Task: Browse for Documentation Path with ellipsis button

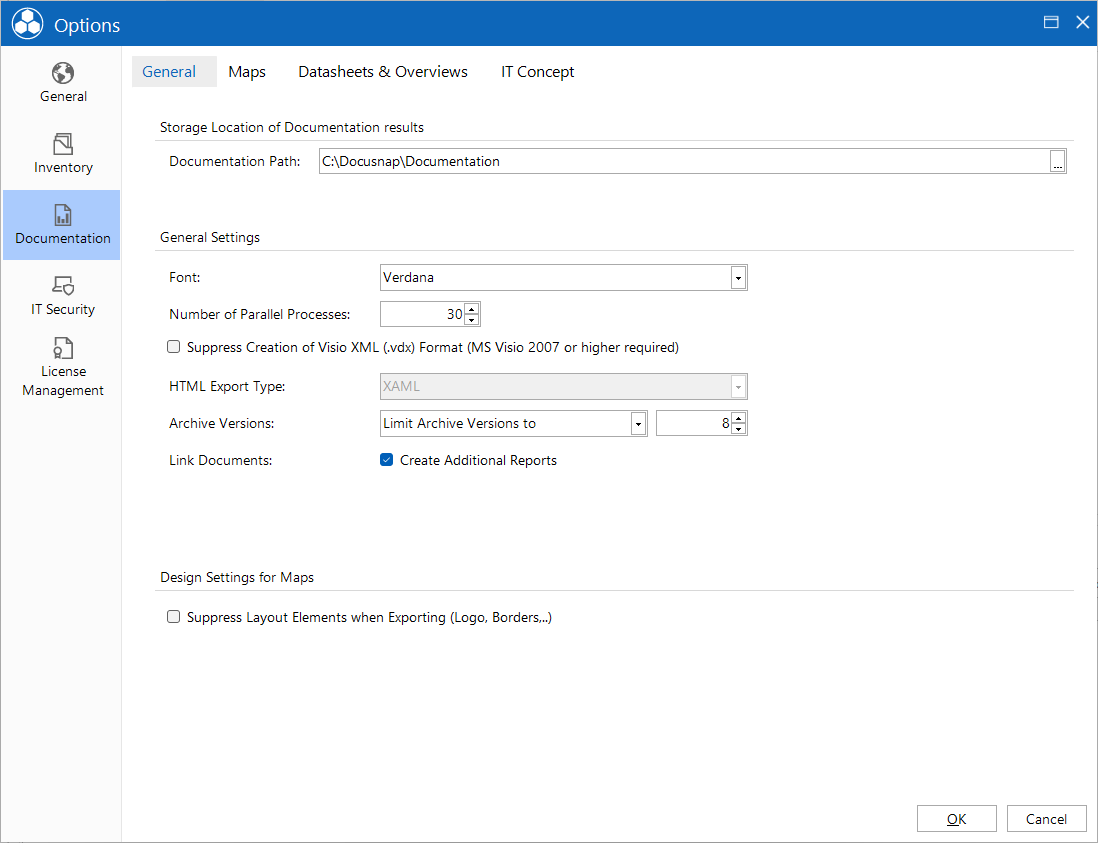Action: (x=1057, y=162)
